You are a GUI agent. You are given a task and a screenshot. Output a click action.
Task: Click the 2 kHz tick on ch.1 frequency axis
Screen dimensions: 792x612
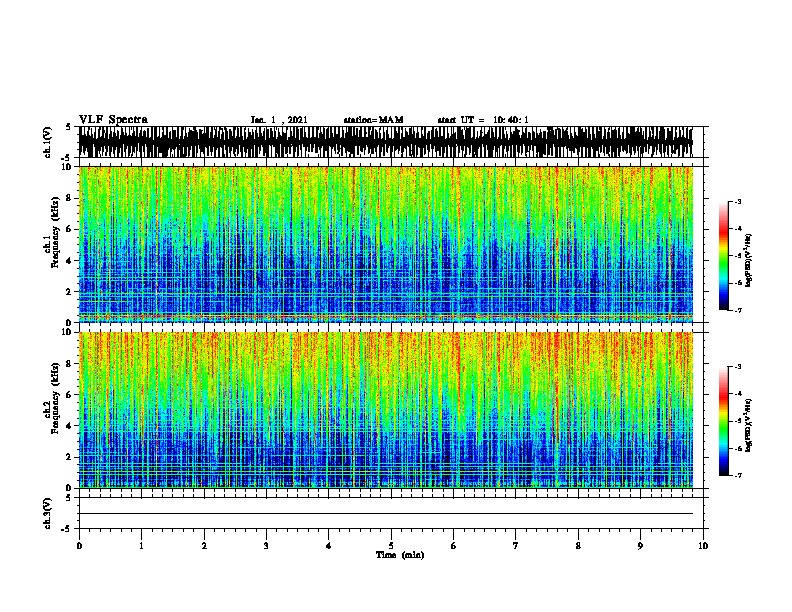tap(70, 292)
